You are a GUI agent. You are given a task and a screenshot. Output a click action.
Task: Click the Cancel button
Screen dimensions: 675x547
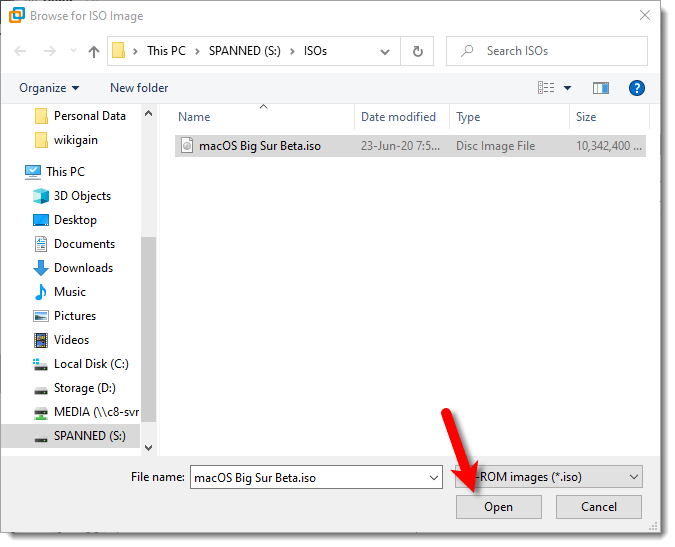point(599,507)
